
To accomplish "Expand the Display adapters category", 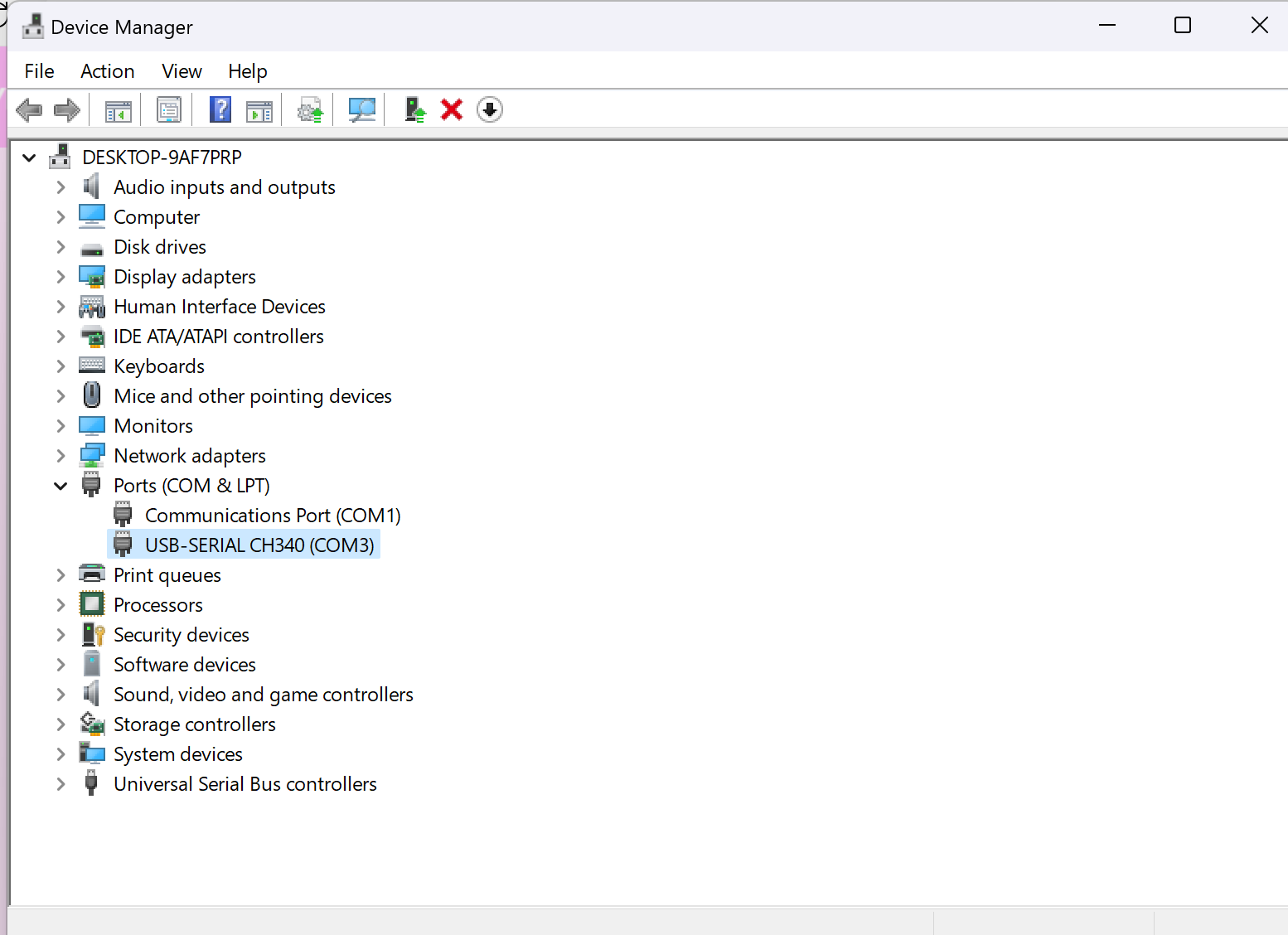I will click(x=61, y=277).
